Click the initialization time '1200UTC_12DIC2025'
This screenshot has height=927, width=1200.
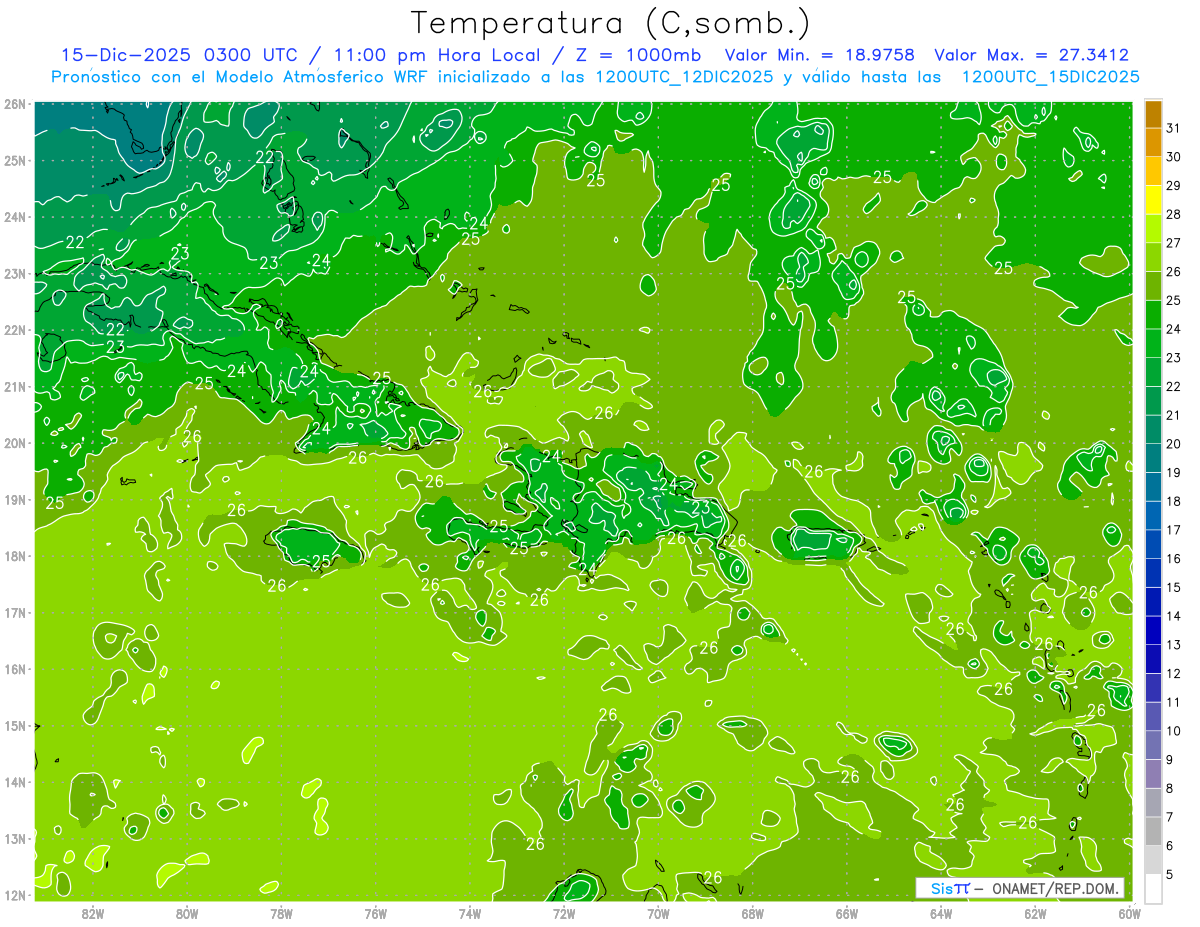684,77
